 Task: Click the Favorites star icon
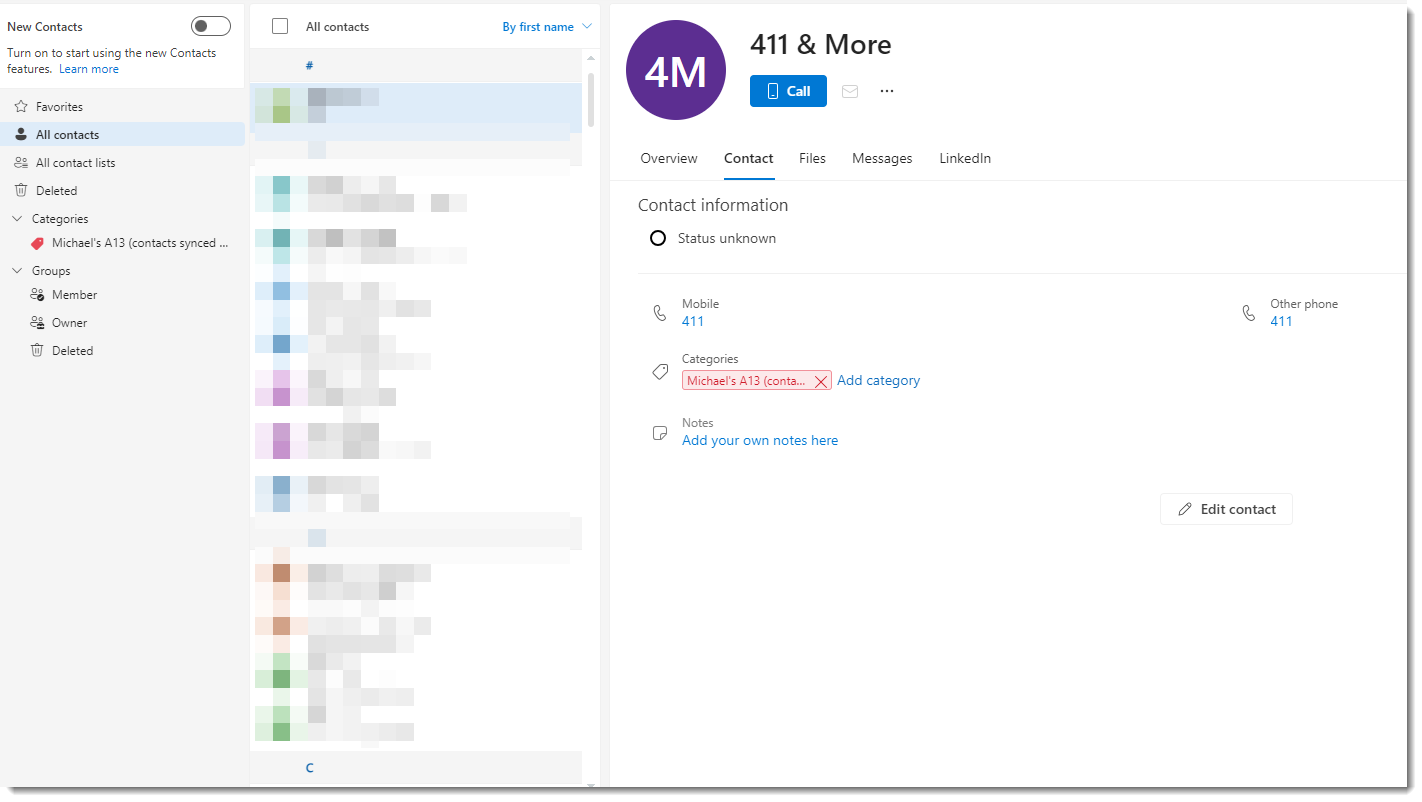pyautogui.click(x=21, y=107)
